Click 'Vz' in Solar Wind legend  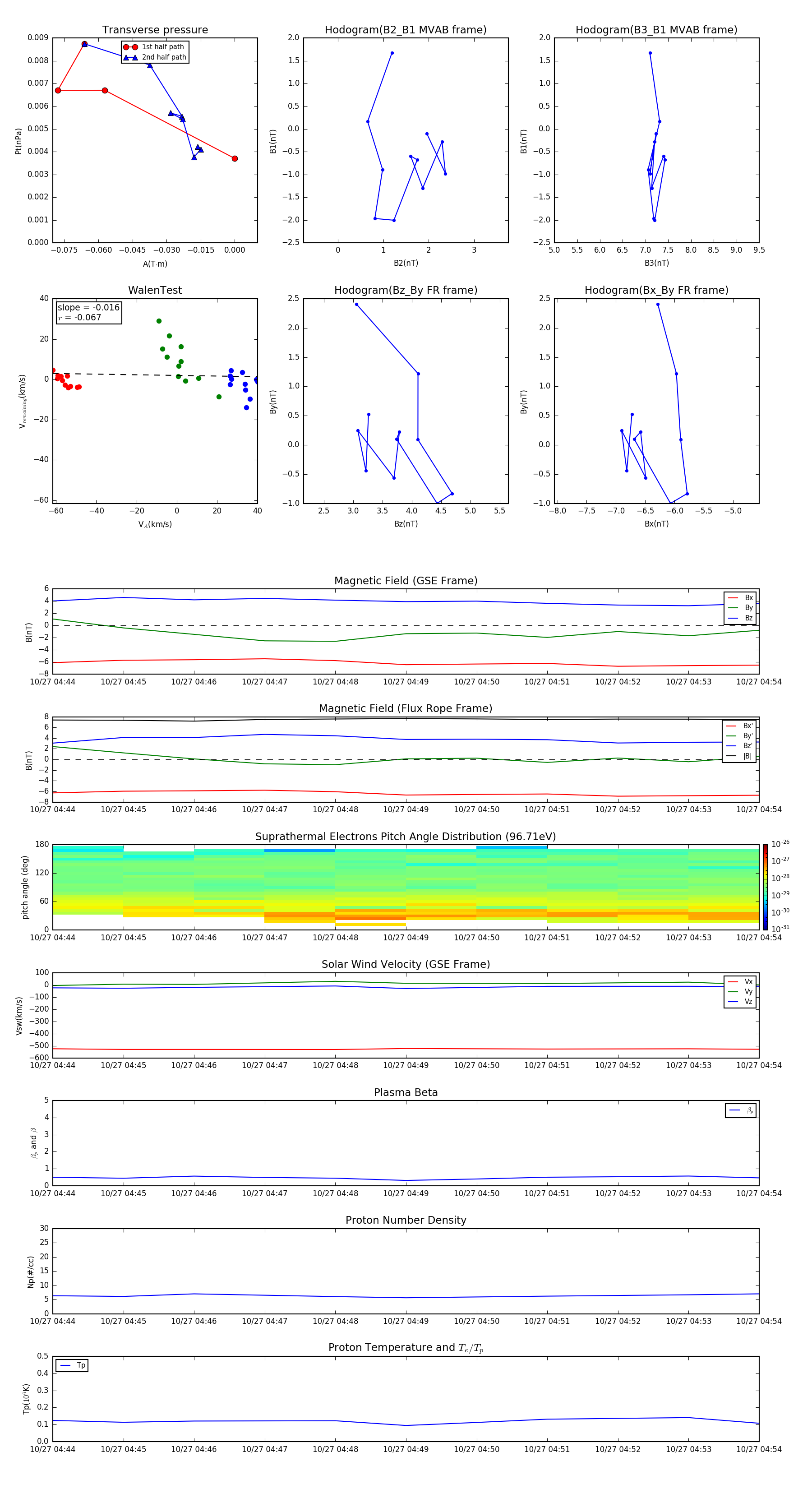pos(741,1002)
